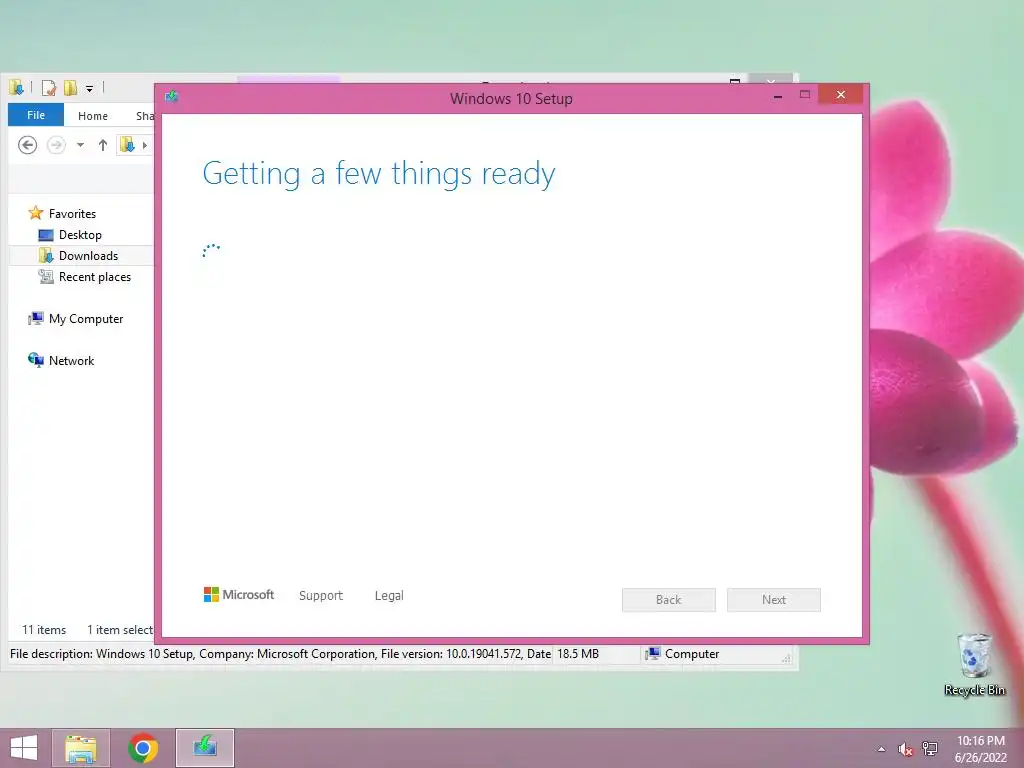Open the Recycle Bin desktop icon
This screenshot has height=768, width=1024.
click(974, 664)
